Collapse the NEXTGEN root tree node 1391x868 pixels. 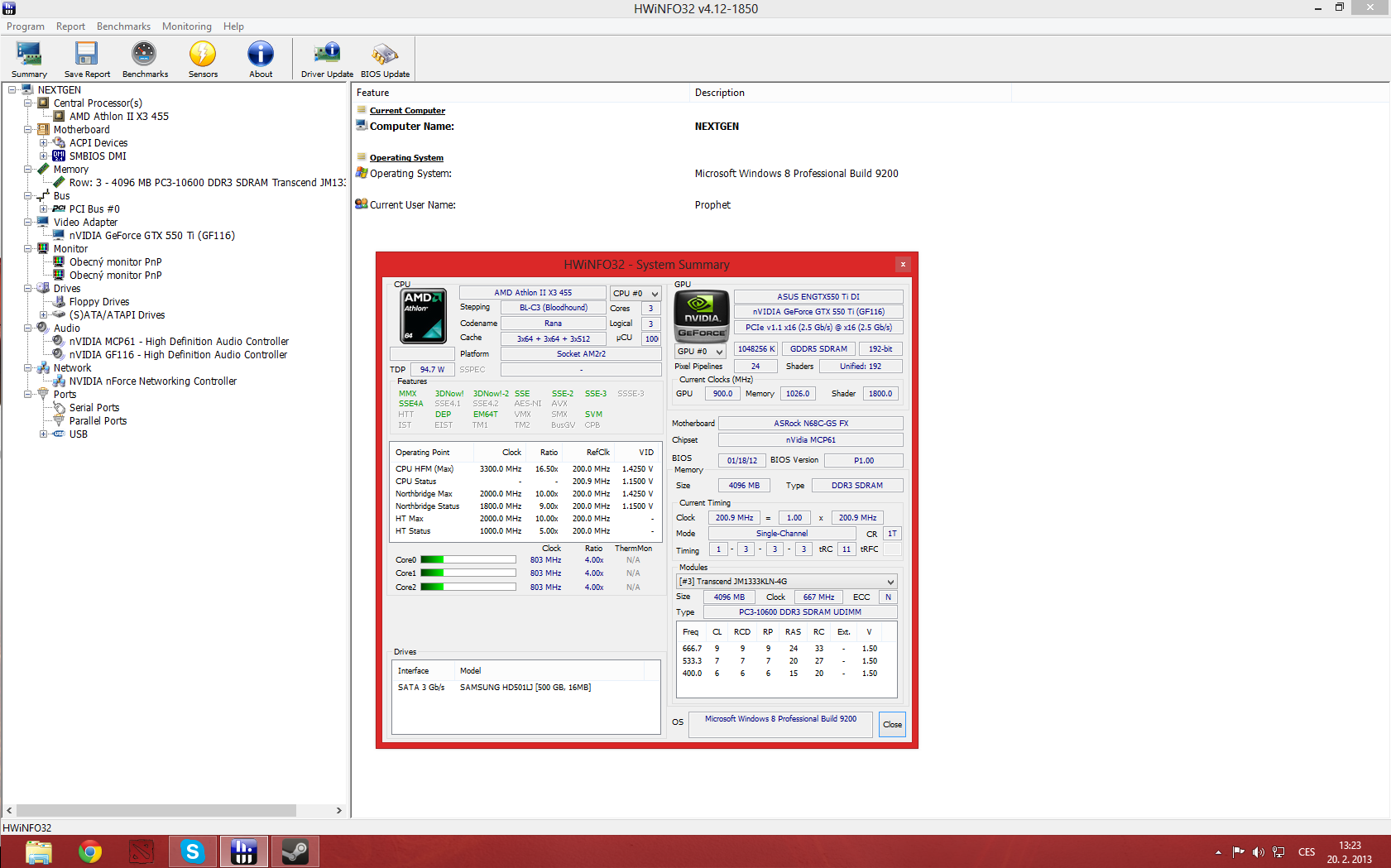12,89
